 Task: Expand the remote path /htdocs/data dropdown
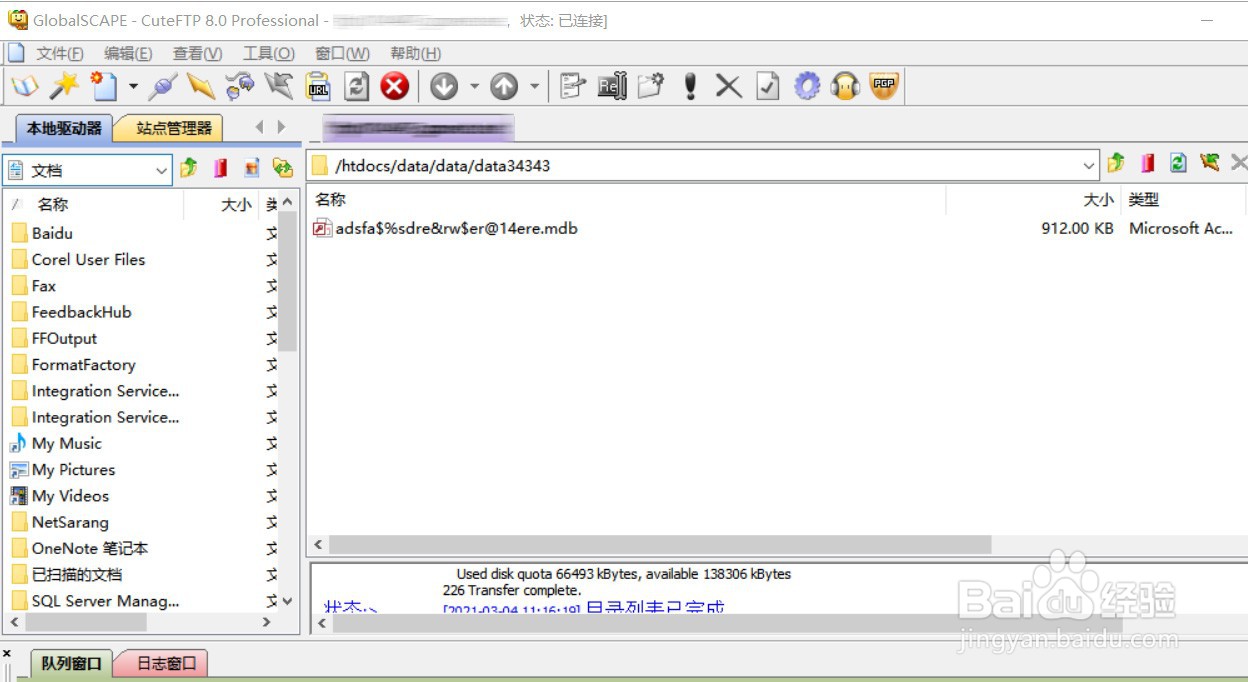[x=1089, y=166]
